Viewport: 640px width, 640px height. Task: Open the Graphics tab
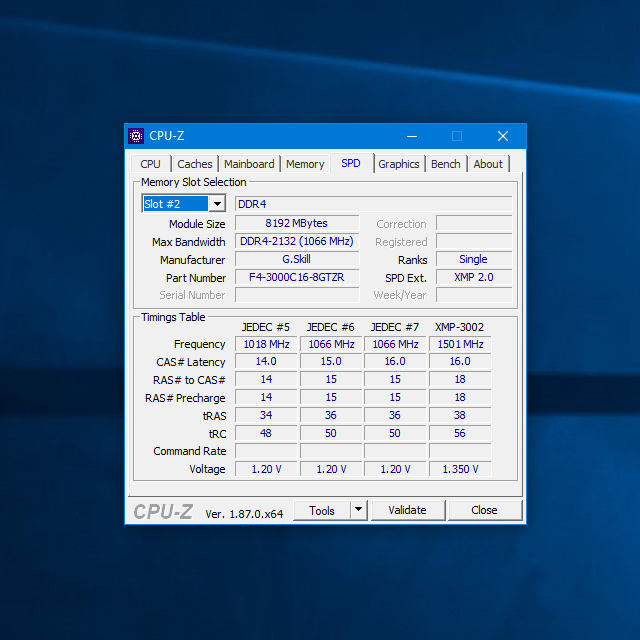point(399,164)
